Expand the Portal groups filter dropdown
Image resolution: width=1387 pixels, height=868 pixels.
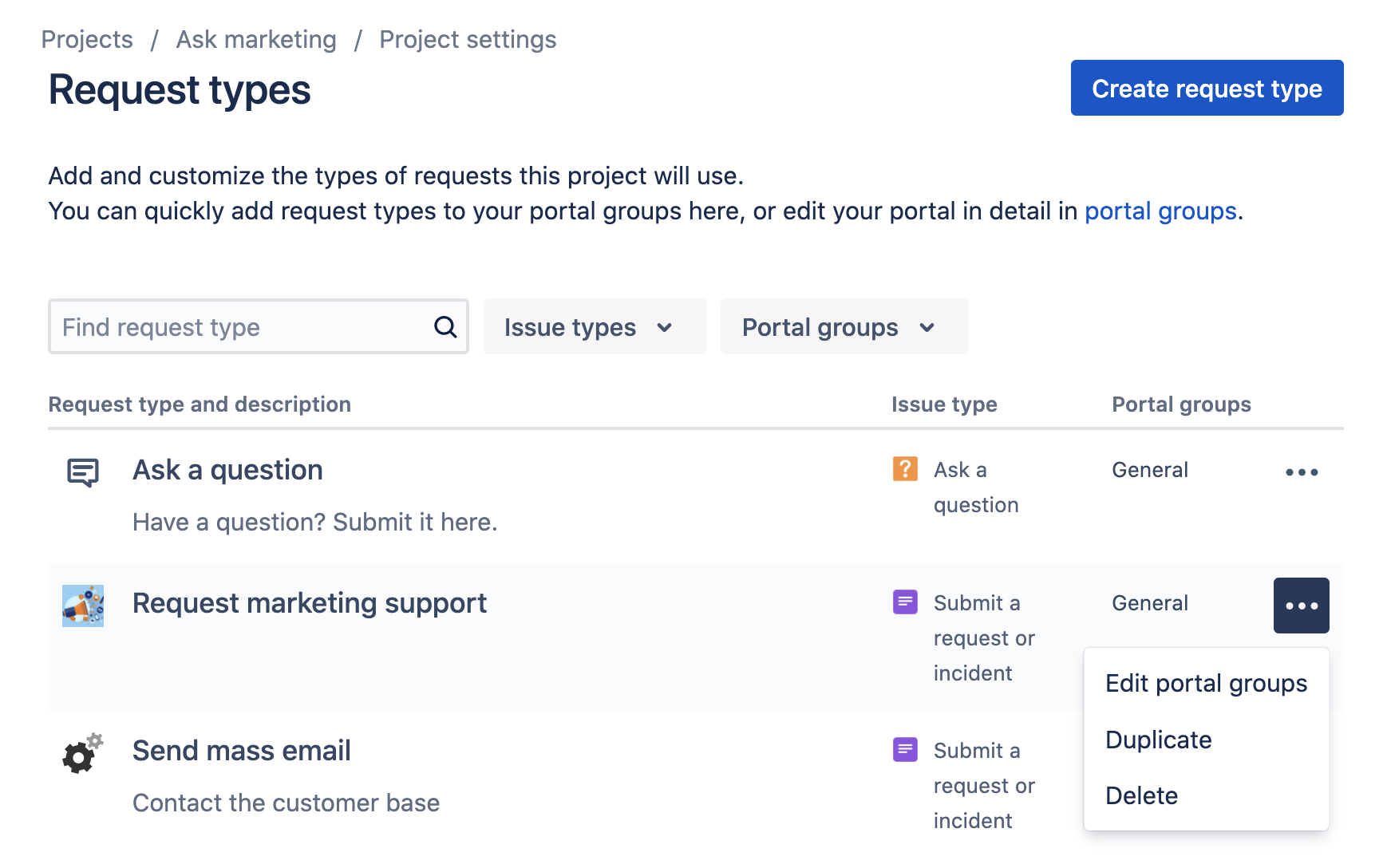(844, 326)
